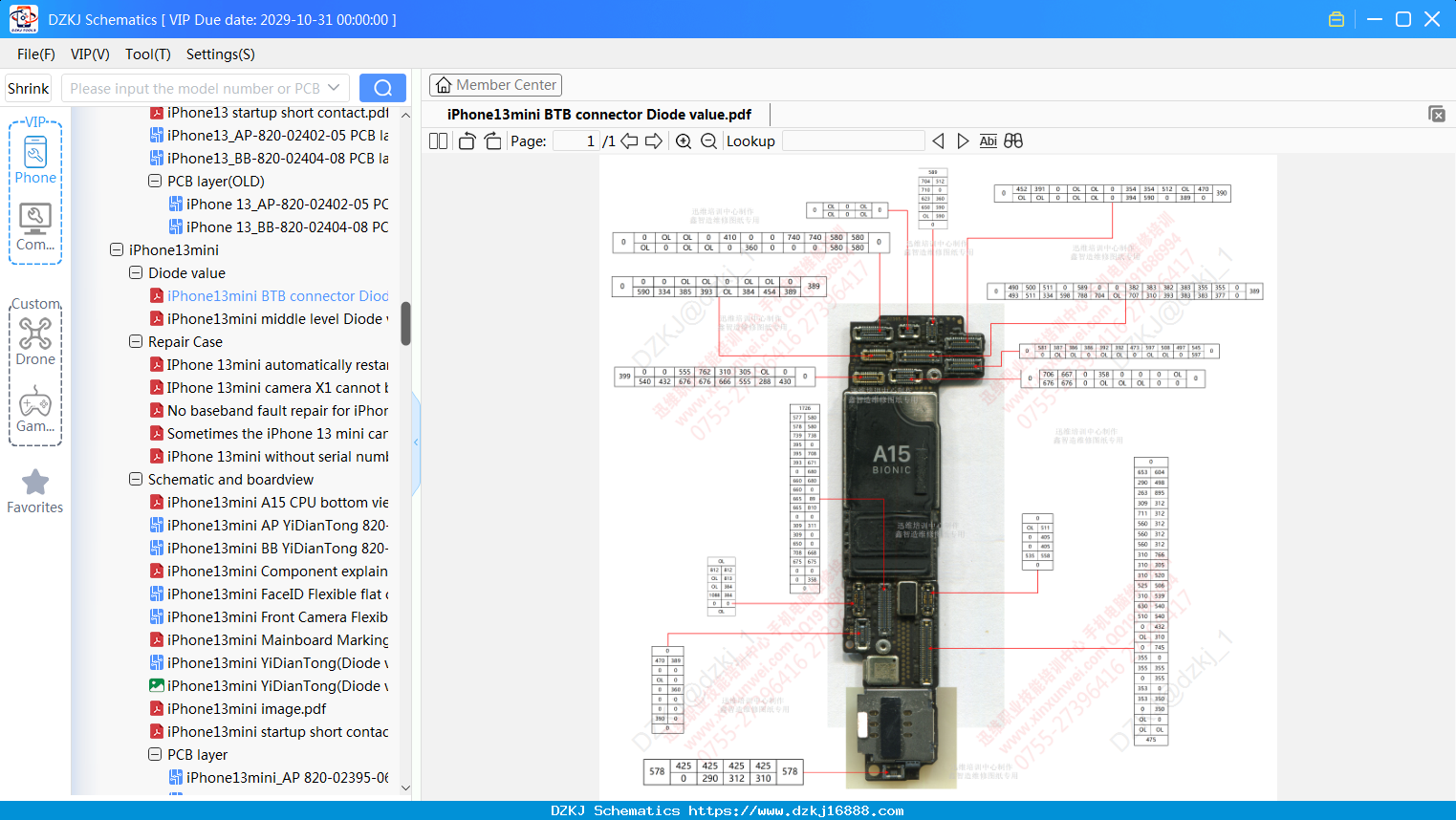Open iPhone13 startup short contact.pdf
This screenshot has width=1456, height=820.
coord(277,113)
